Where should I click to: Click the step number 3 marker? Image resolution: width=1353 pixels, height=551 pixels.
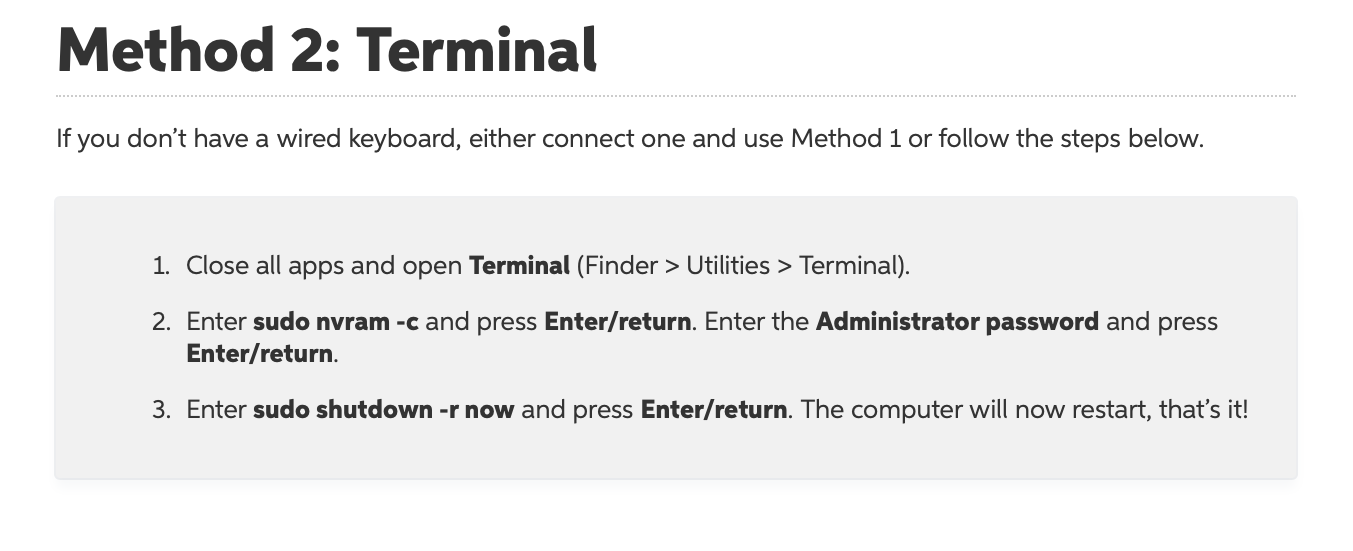tap(162, 410)
